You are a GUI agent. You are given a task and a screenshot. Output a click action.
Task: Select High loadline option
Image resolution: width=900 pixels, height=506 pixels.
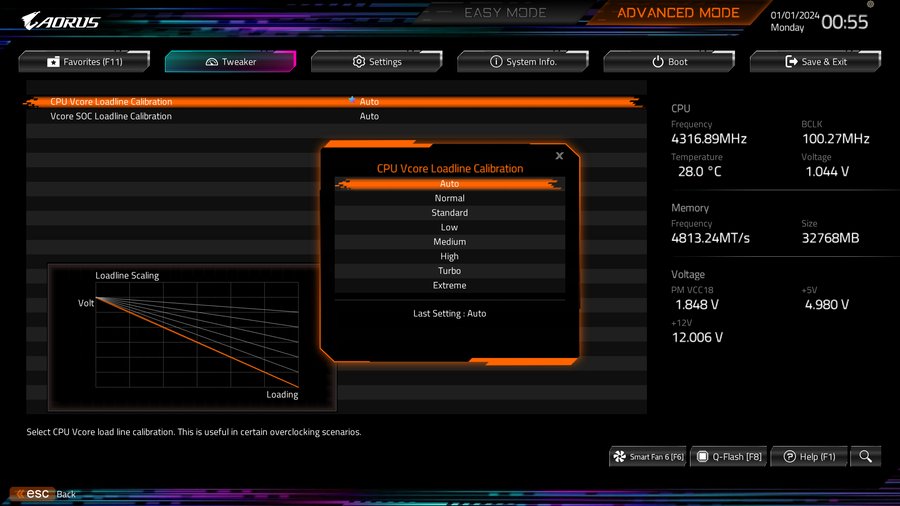(x=449, y=256)
